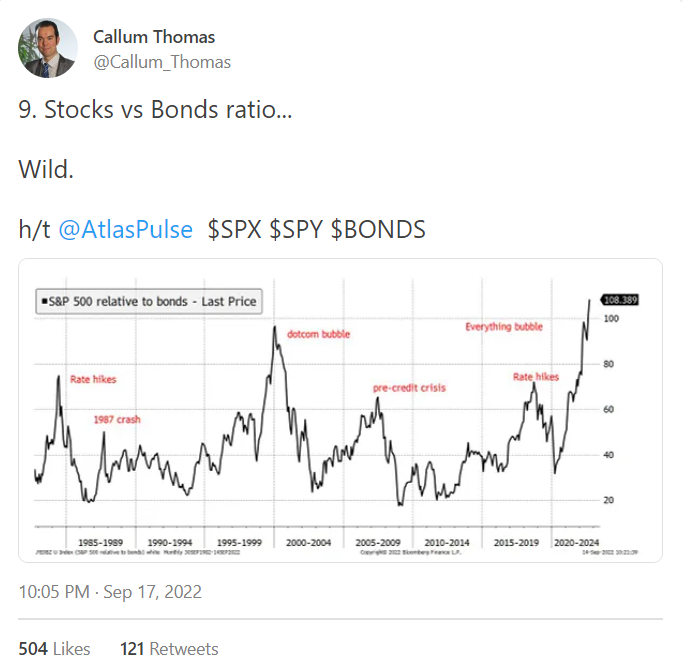The image size is (682, 671).
Task: Click the @Callum_Thomas handle
Action: pyautogui.click(x=161, y=62)
